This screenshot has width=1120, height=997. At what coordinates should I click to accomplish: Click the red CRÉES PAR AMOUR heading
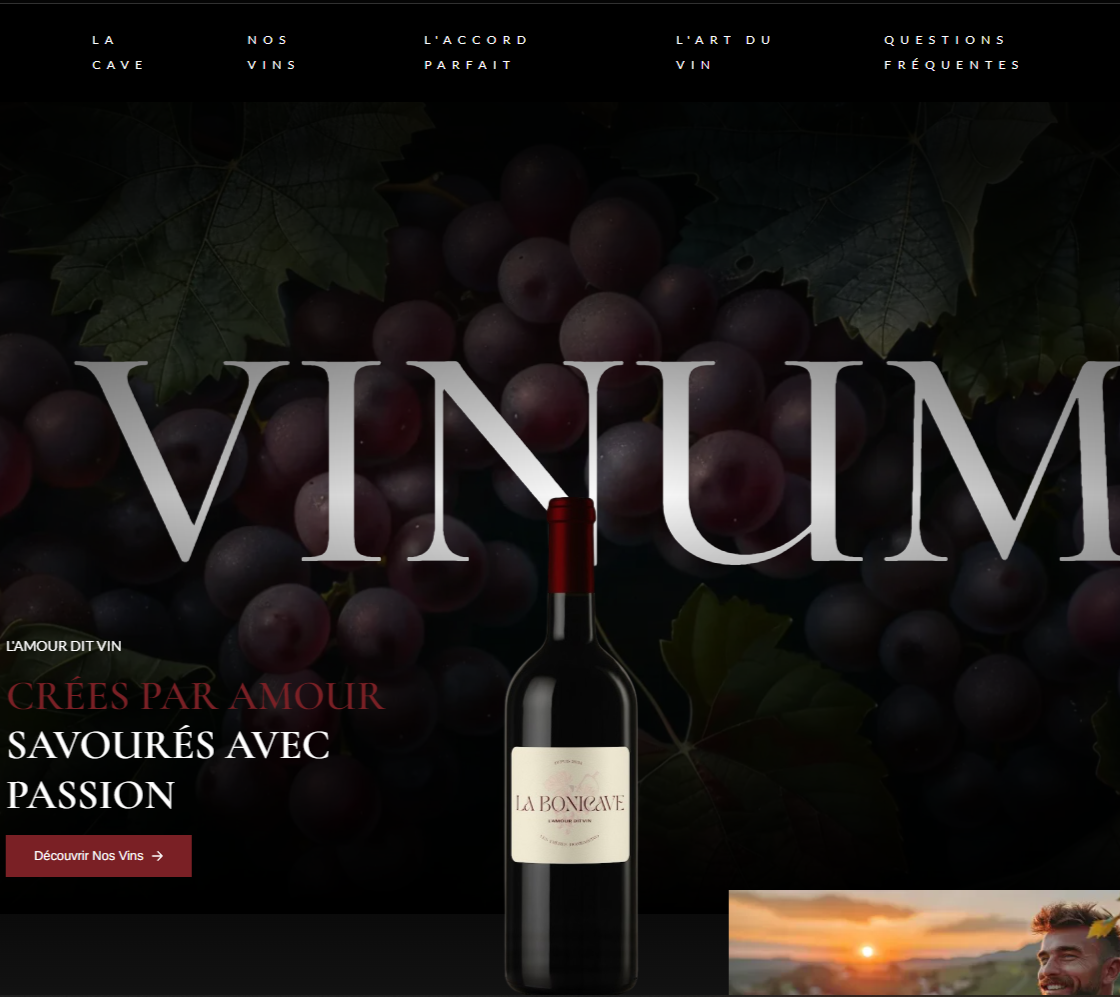pyautogui.click(x=196, y=696)
